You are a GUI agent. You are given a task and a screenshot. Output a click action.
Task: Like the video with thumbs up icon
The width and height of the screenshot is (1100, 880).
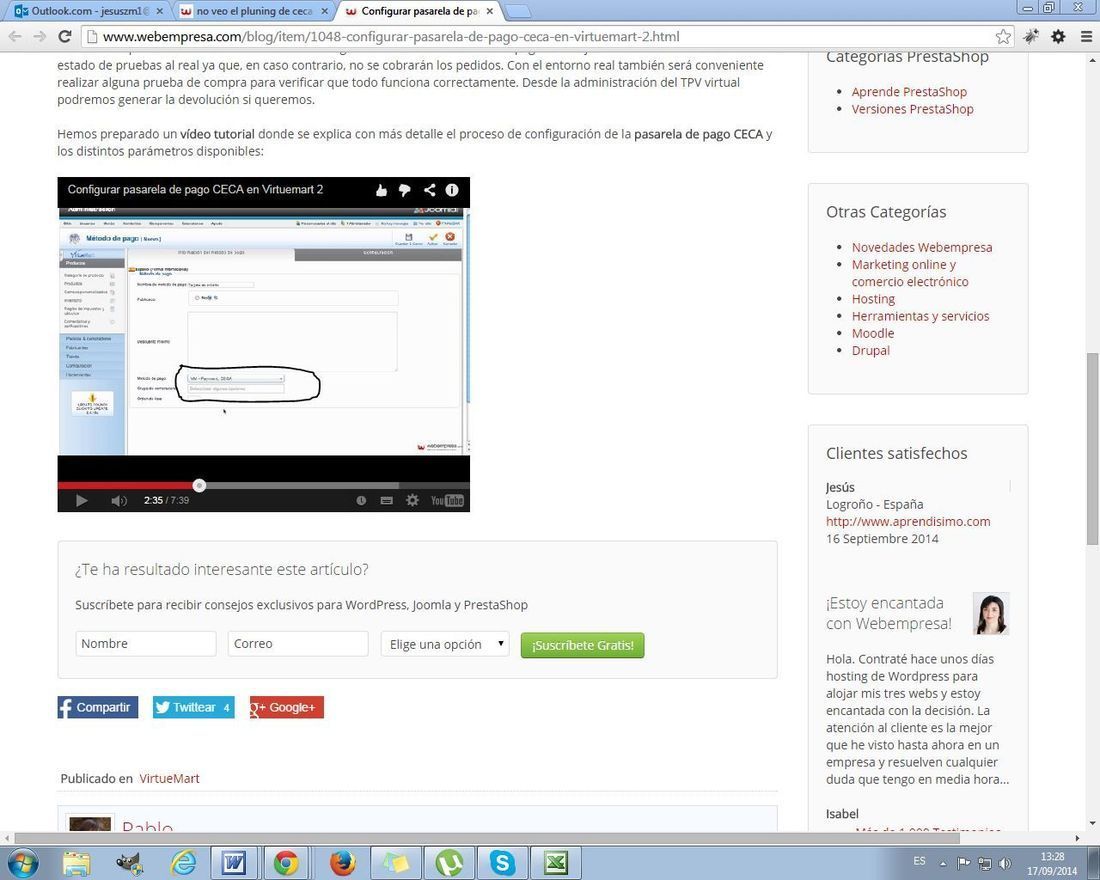pyautogui.click(x=381, y=190)
